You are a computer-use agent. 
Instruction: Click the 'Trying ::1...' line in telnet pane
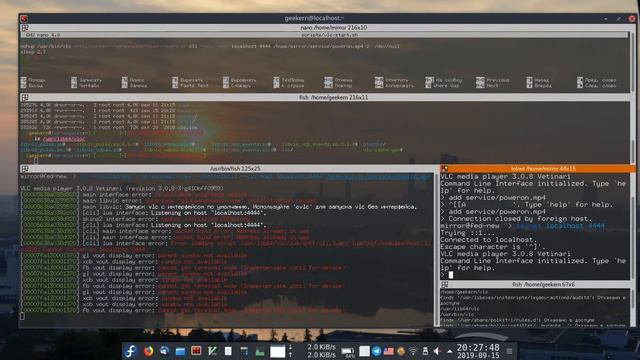468,233
